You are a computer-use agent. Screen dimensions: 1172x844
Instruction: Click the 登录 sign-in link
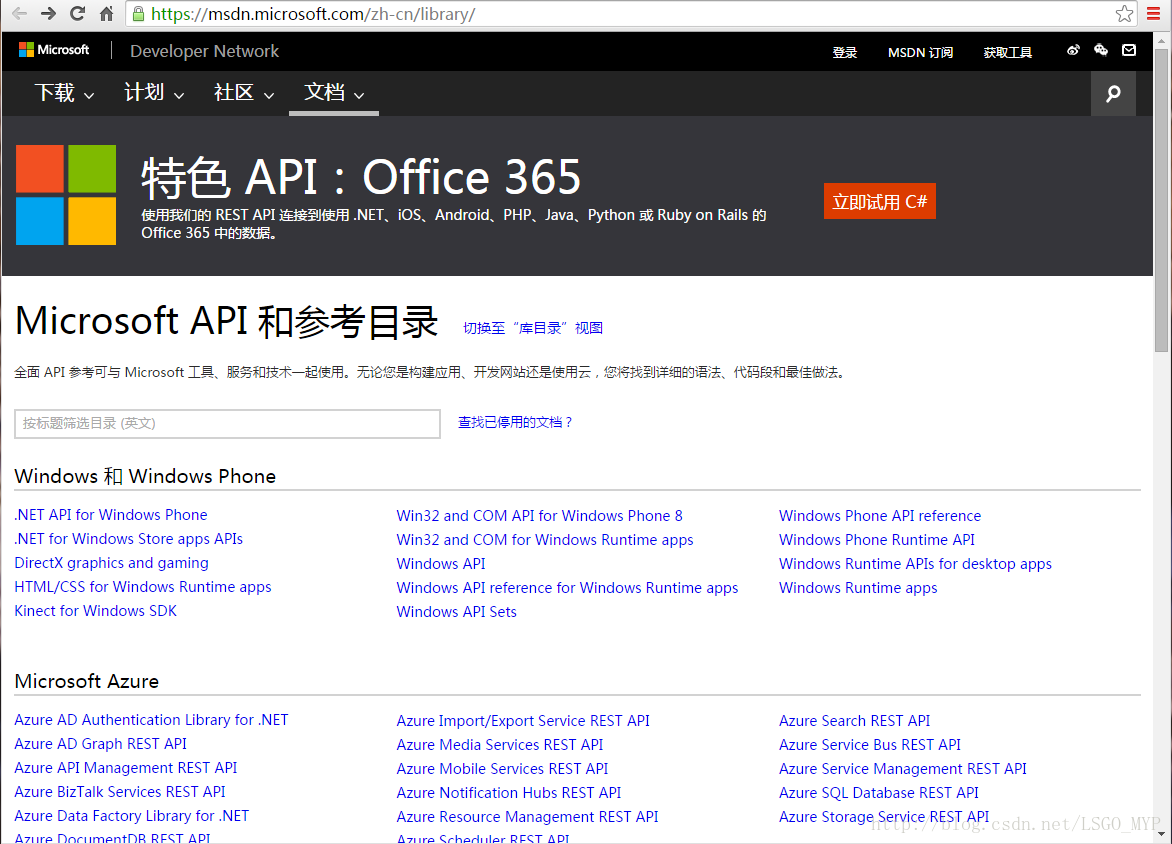tap(845, 52)
